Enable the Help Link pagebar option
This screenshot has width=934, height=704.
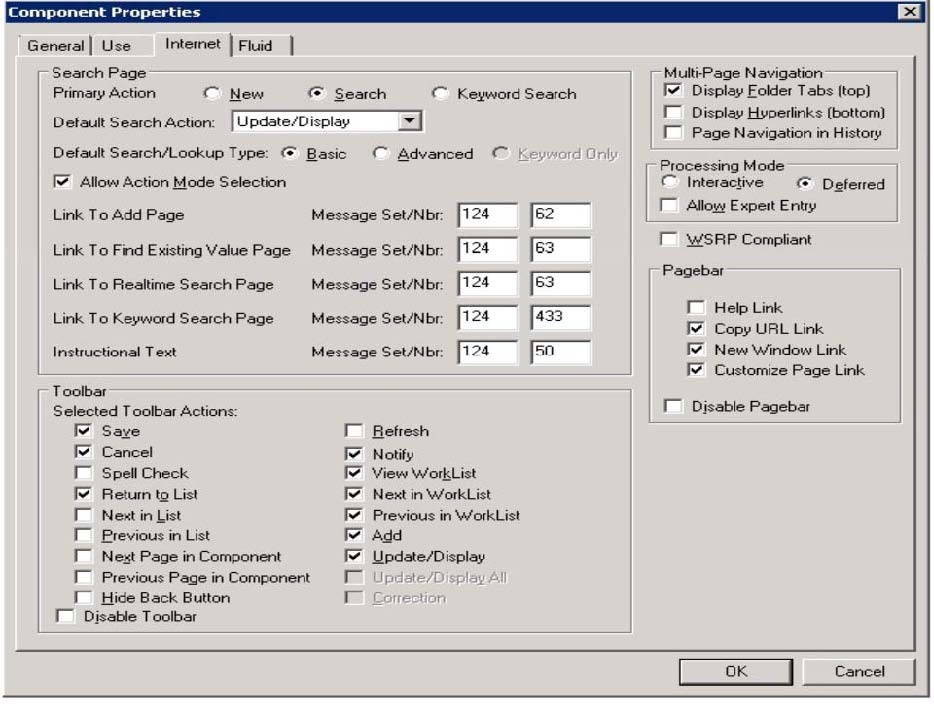[696, 308]
